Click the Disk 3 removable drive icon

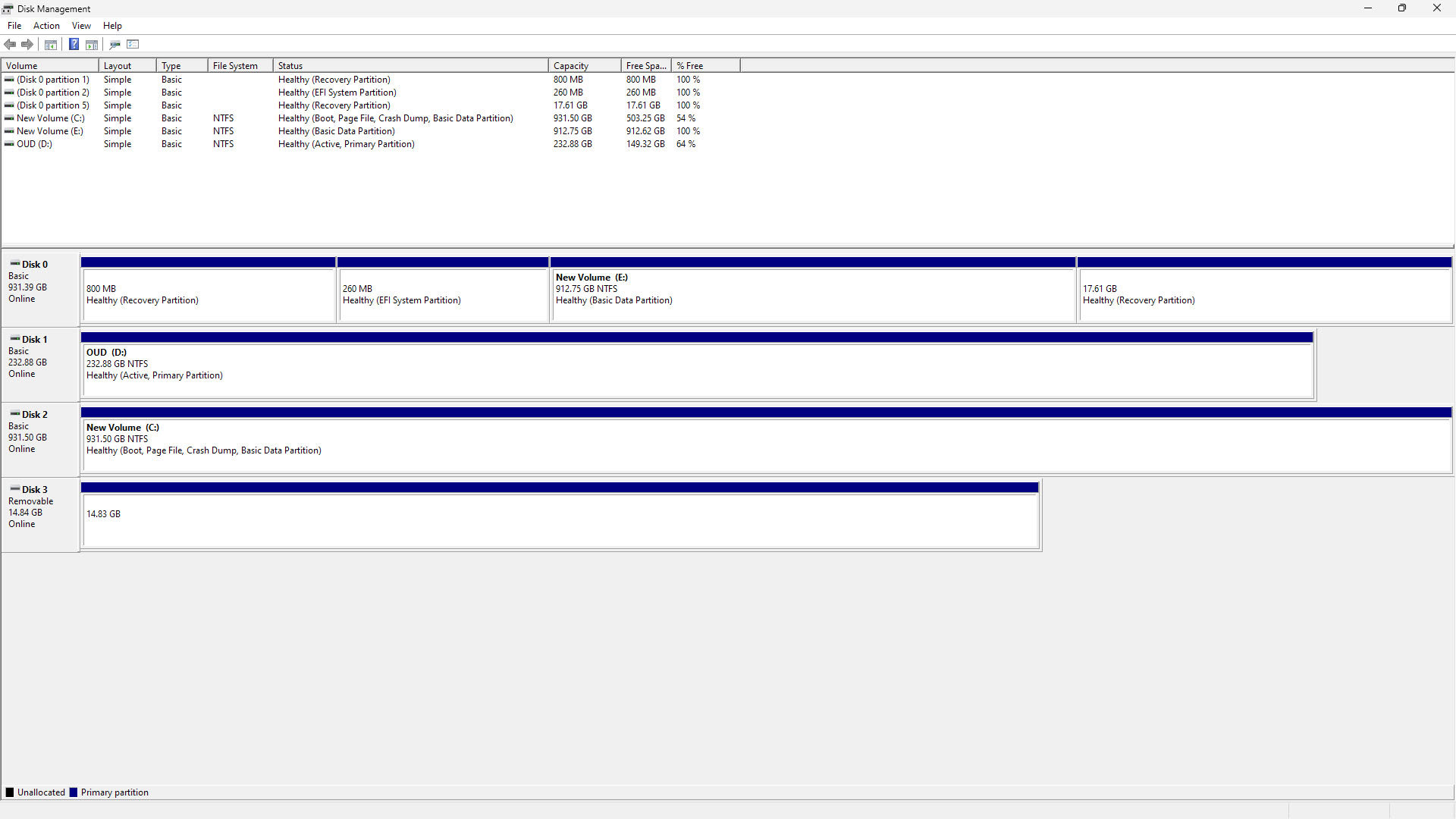pos(15,489)
